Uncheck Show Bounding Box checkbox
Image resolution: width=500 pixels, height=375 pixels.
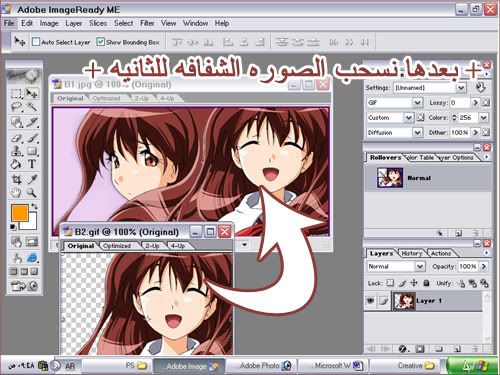point(100,42)
